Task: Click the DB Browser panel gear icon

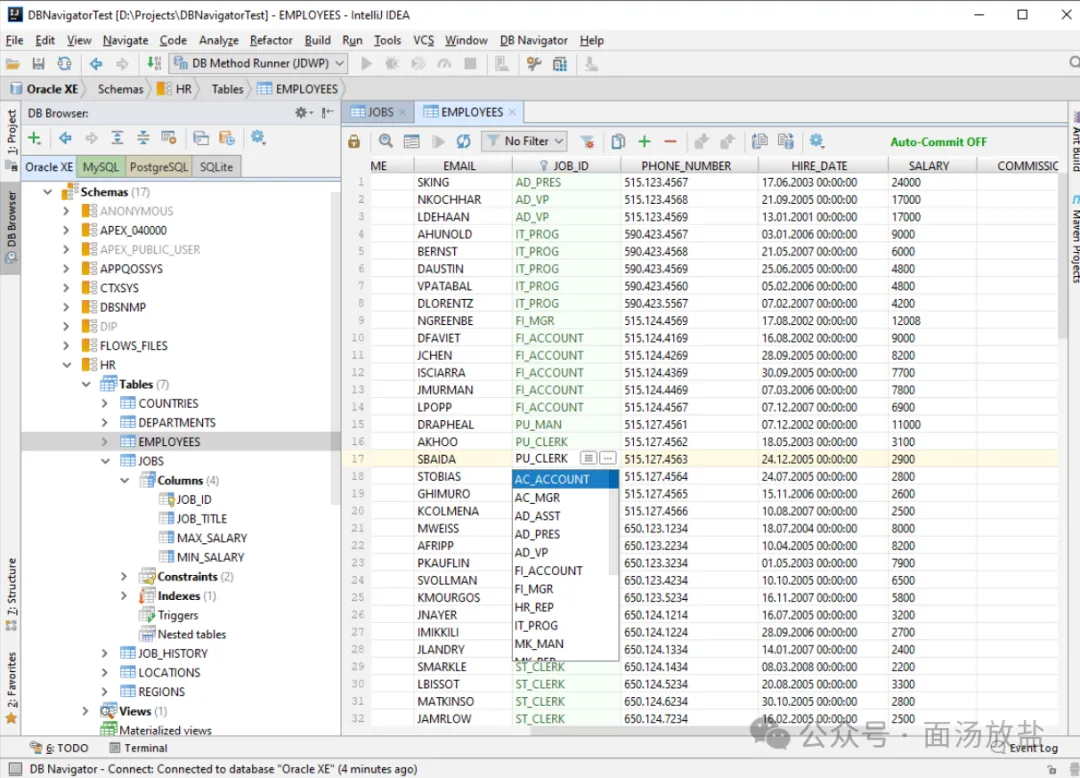Action: [x=301, y=113]
